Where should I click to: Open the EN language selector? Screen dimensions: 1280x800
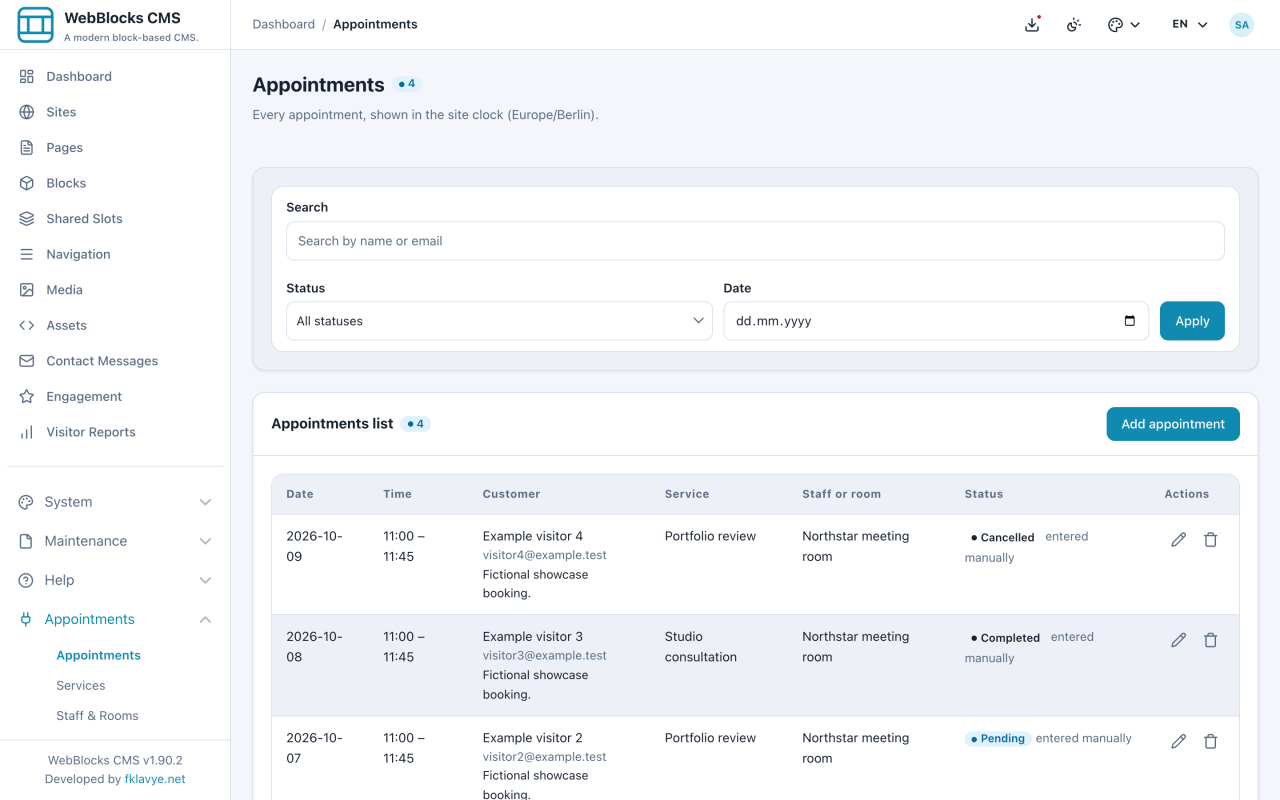click(x=1190, y=24)
